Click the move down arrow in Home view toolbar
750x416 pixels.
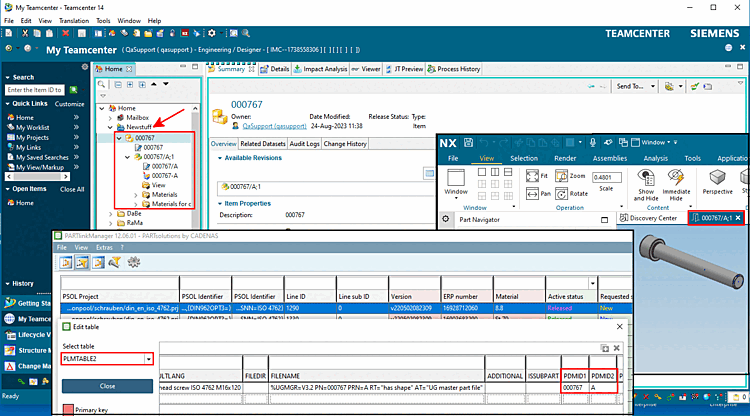pos(165,84)
